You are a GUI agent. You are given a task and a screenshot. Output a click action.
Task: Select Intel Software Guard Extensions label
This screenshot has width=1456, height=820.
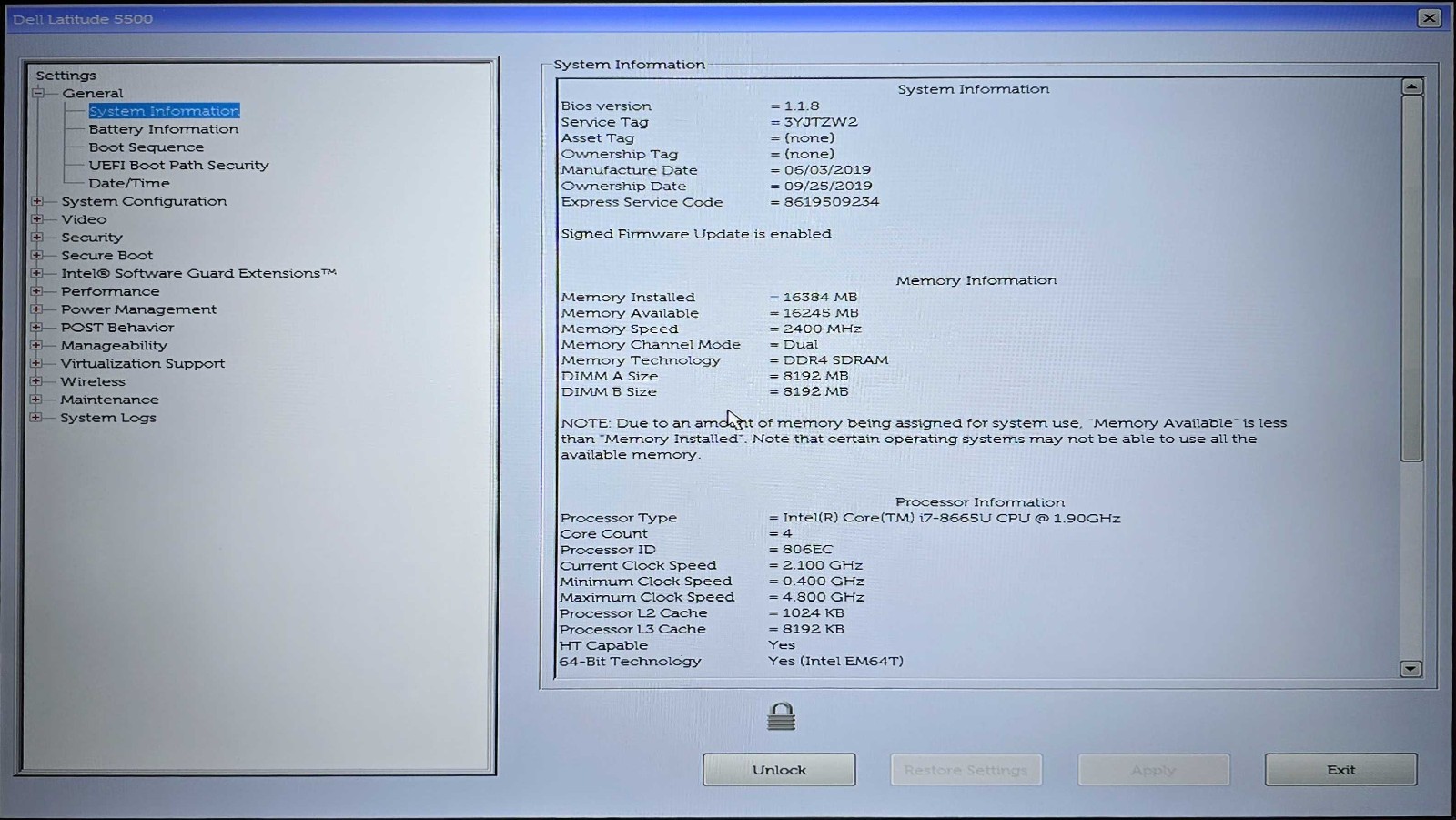(198, 273)
